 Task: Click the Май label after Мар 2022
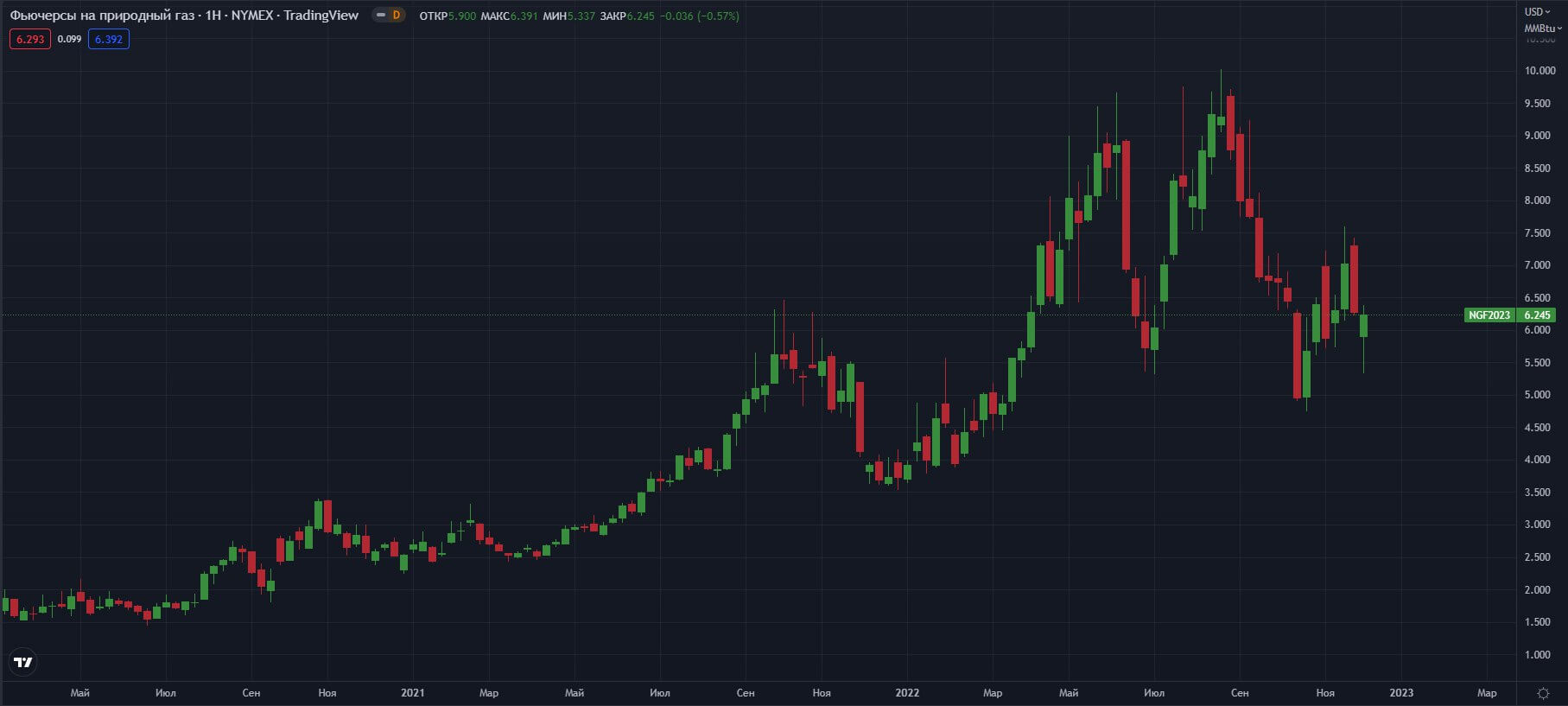(1069, 693)
